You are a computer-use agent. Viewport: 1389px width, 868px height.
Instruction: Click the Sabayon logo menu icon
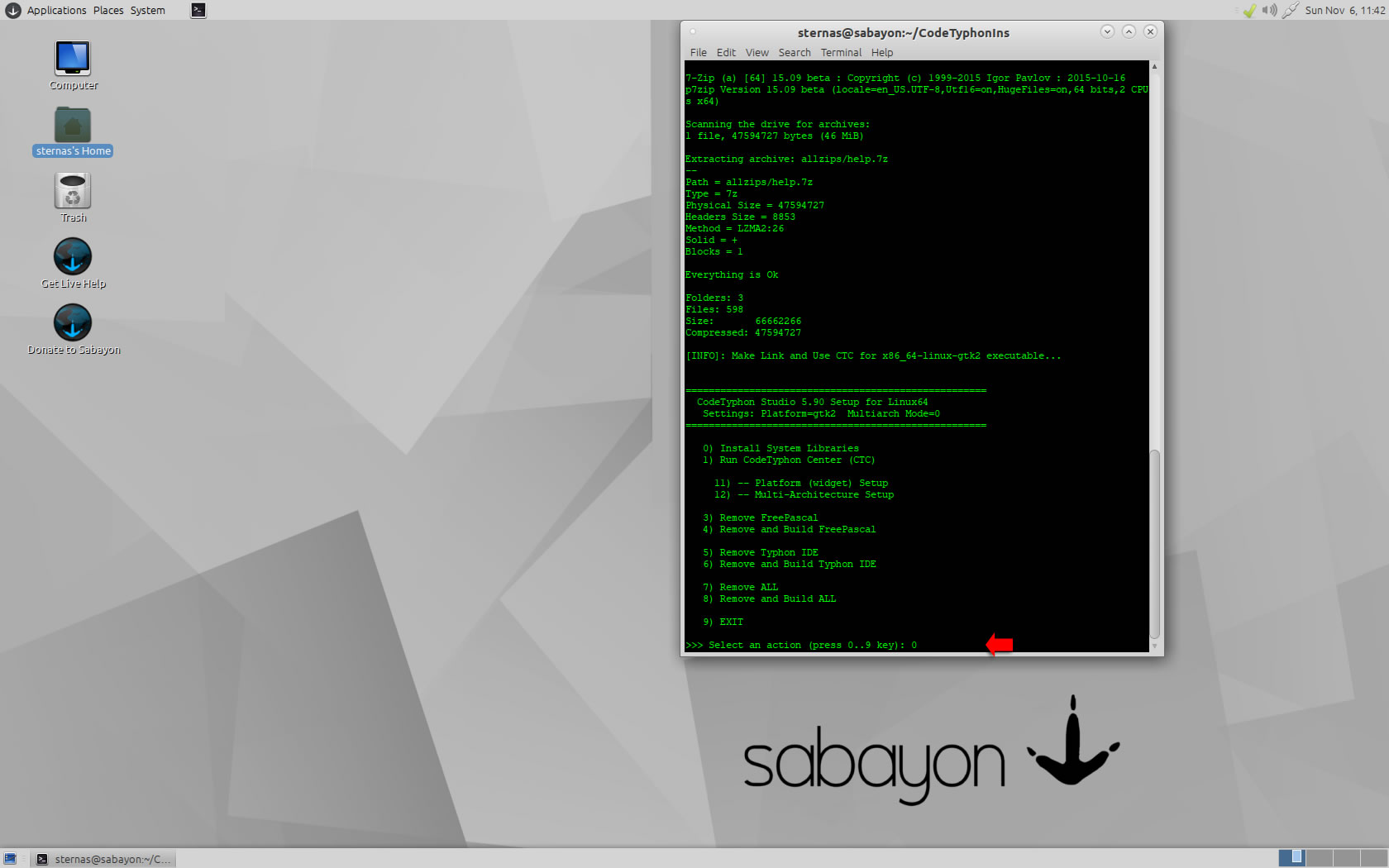tap(12, 10)
